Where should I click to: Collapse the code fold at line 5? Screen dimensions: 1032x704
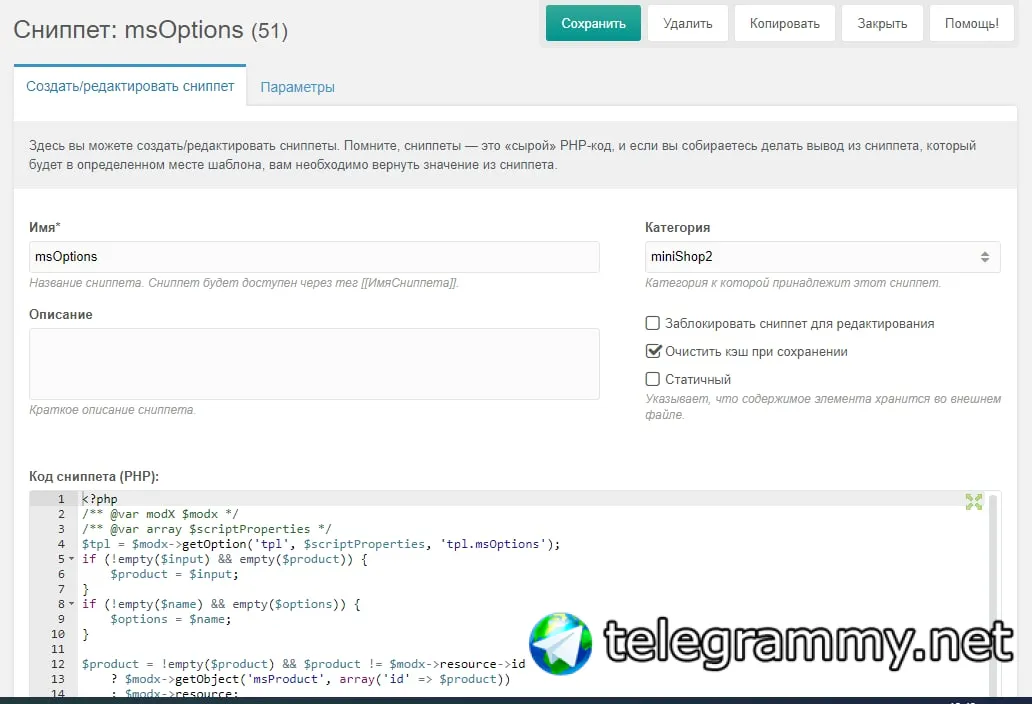[x=71, y=559]
